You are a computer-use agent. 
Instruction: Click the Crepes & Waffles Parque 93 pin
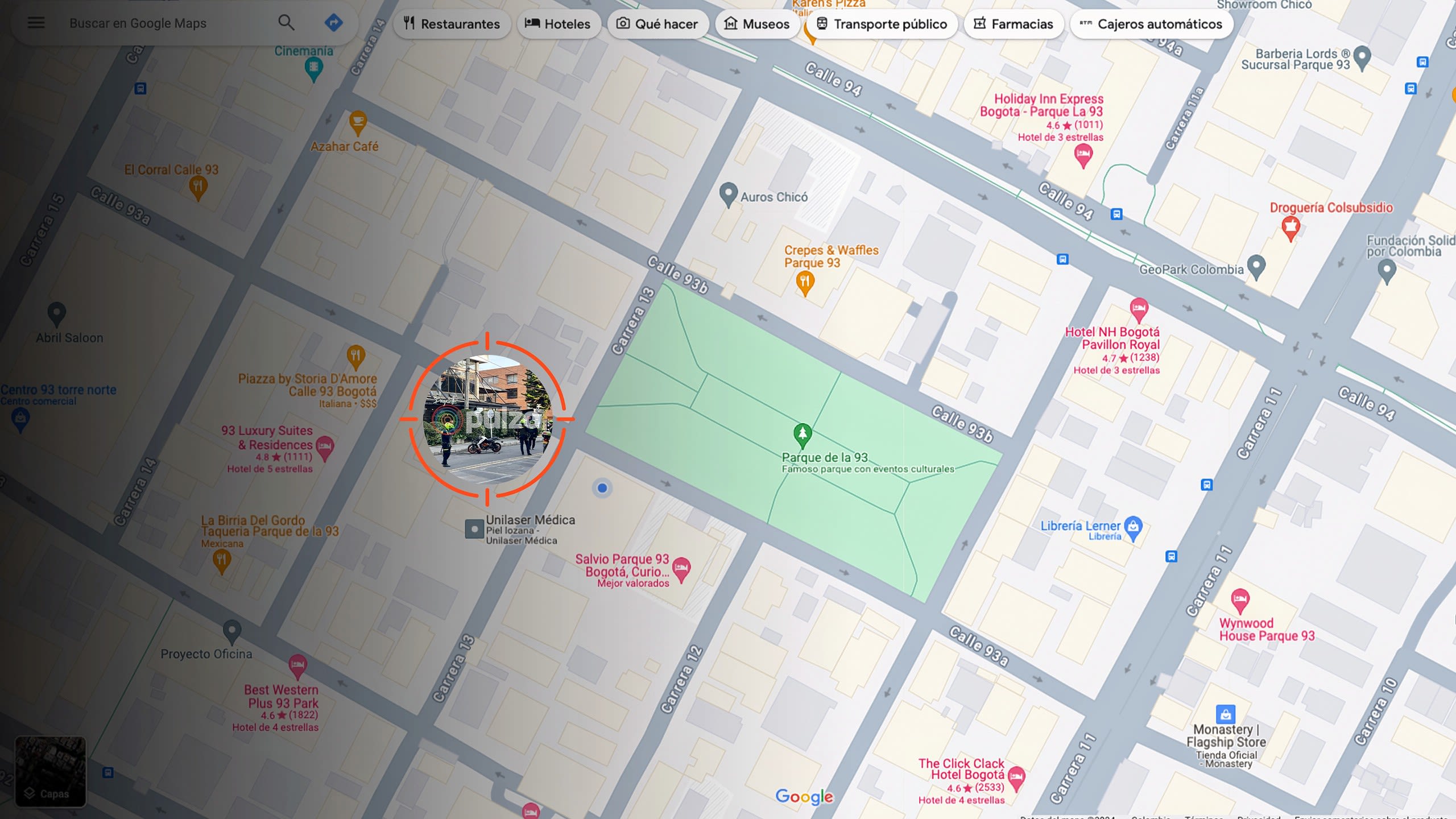pyautogui.click(x=805, y=283)
